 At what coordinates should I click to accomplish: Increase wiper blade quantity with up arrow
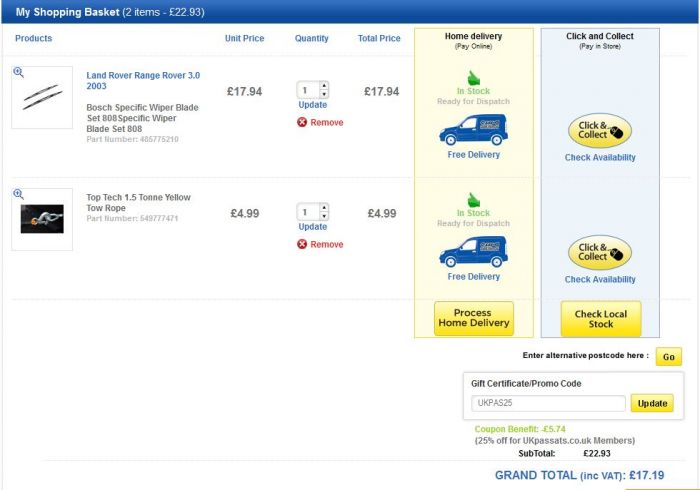pos(325,85)
